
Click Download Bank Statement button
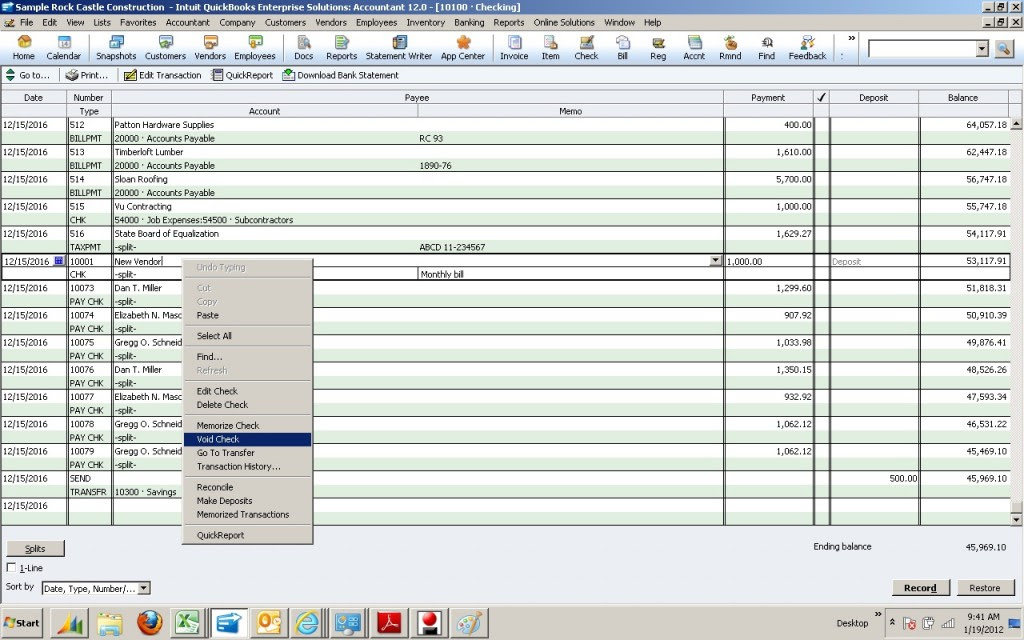click(x=340, y=75)
